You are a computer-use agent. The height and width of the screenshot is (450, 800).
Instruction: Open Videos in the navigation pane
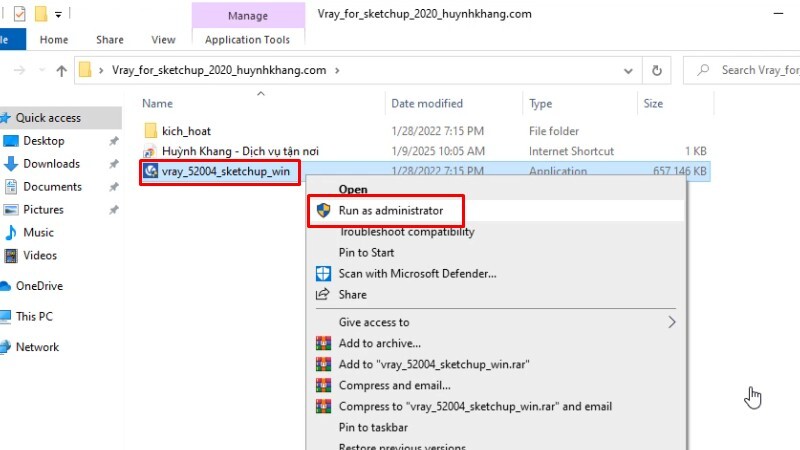(40, 256)
